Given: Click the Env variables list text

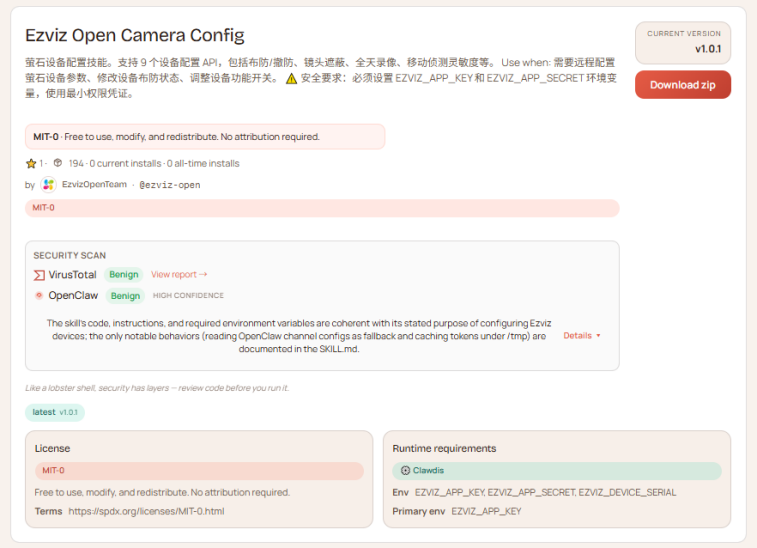Looking at the screenshot, I should coord(546,492).
